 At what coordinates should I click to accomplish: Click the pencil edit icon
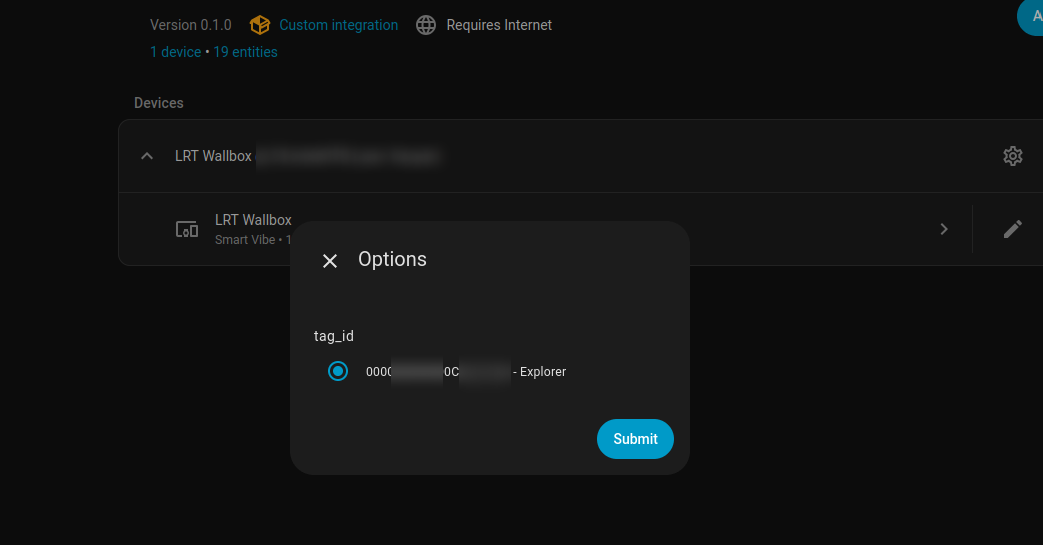click(1012, 229)
